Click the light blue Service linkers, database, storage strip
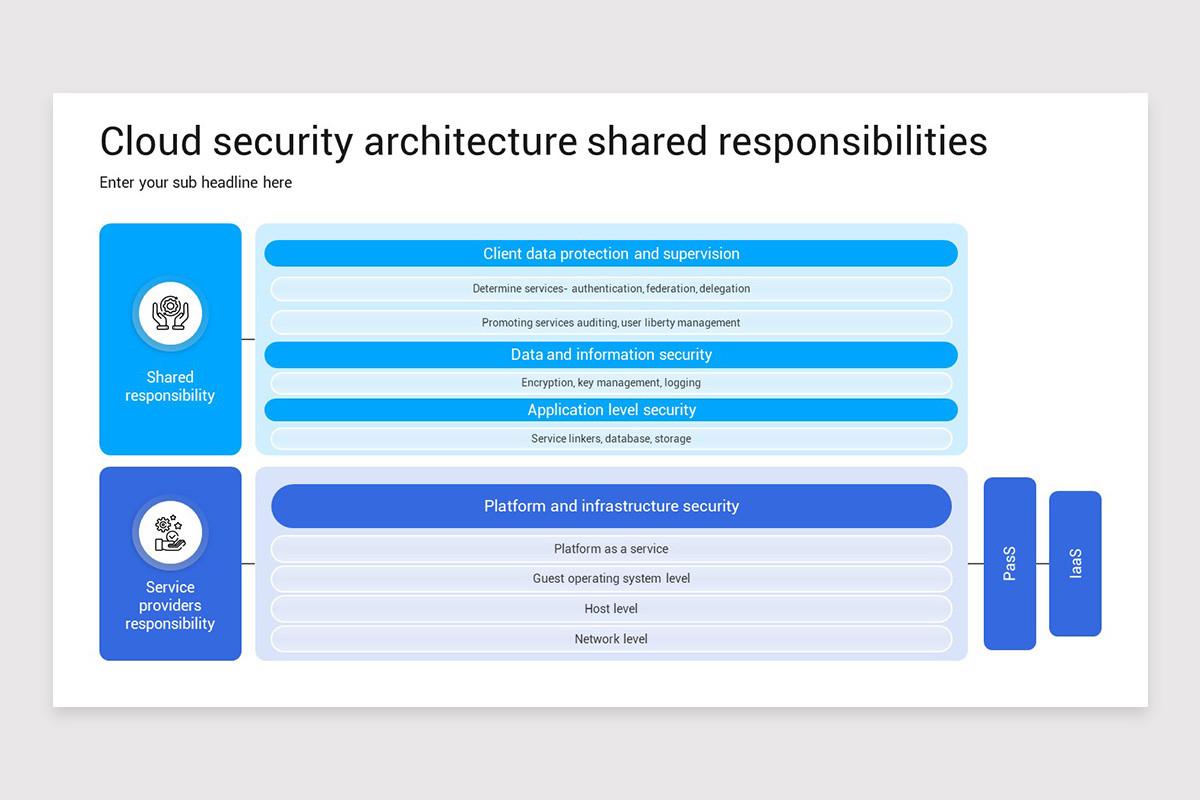1200x800 pixels. click(611, 438)
